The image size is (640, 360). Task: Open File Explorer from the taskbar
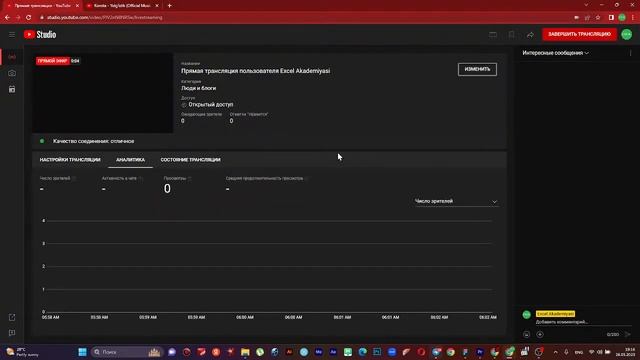(245, 352)
